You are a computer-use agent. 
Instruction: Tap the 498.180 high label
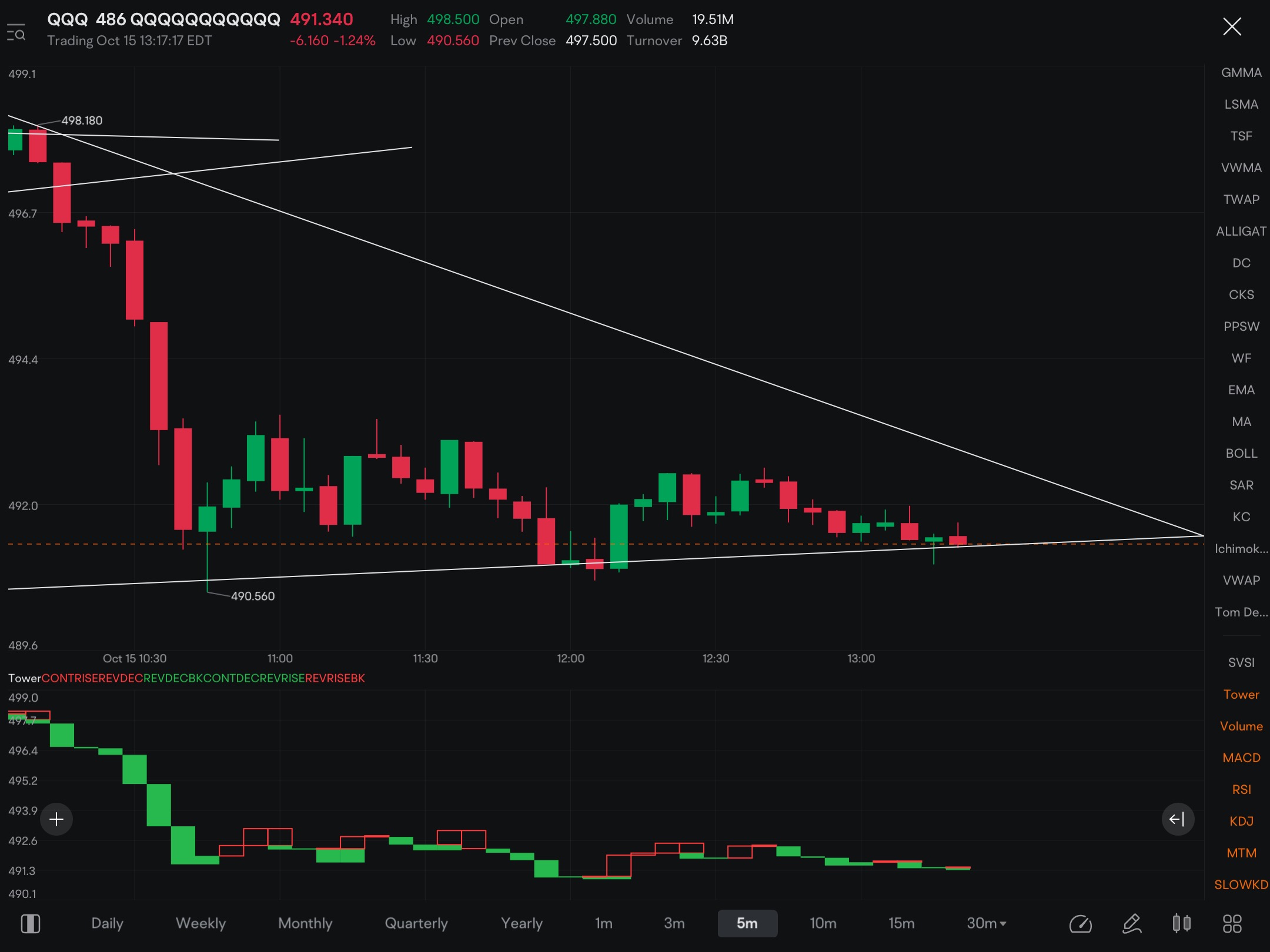tap(82, 120)
